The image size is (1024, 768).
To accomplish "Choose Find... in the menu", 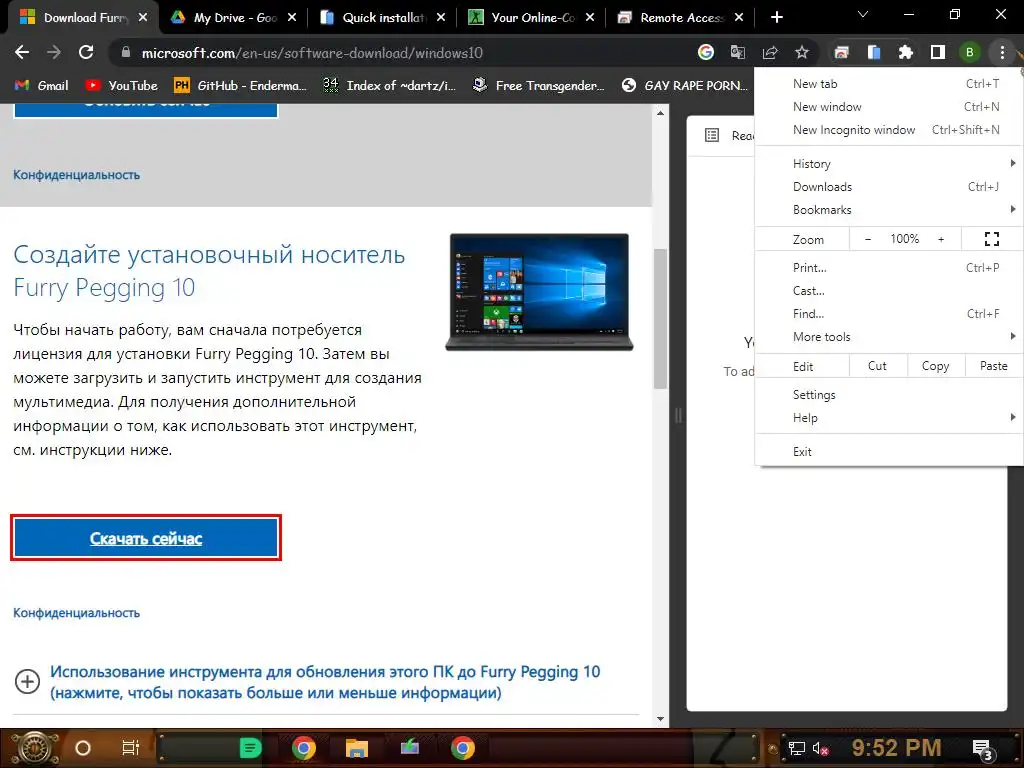I will coord(889,313).
